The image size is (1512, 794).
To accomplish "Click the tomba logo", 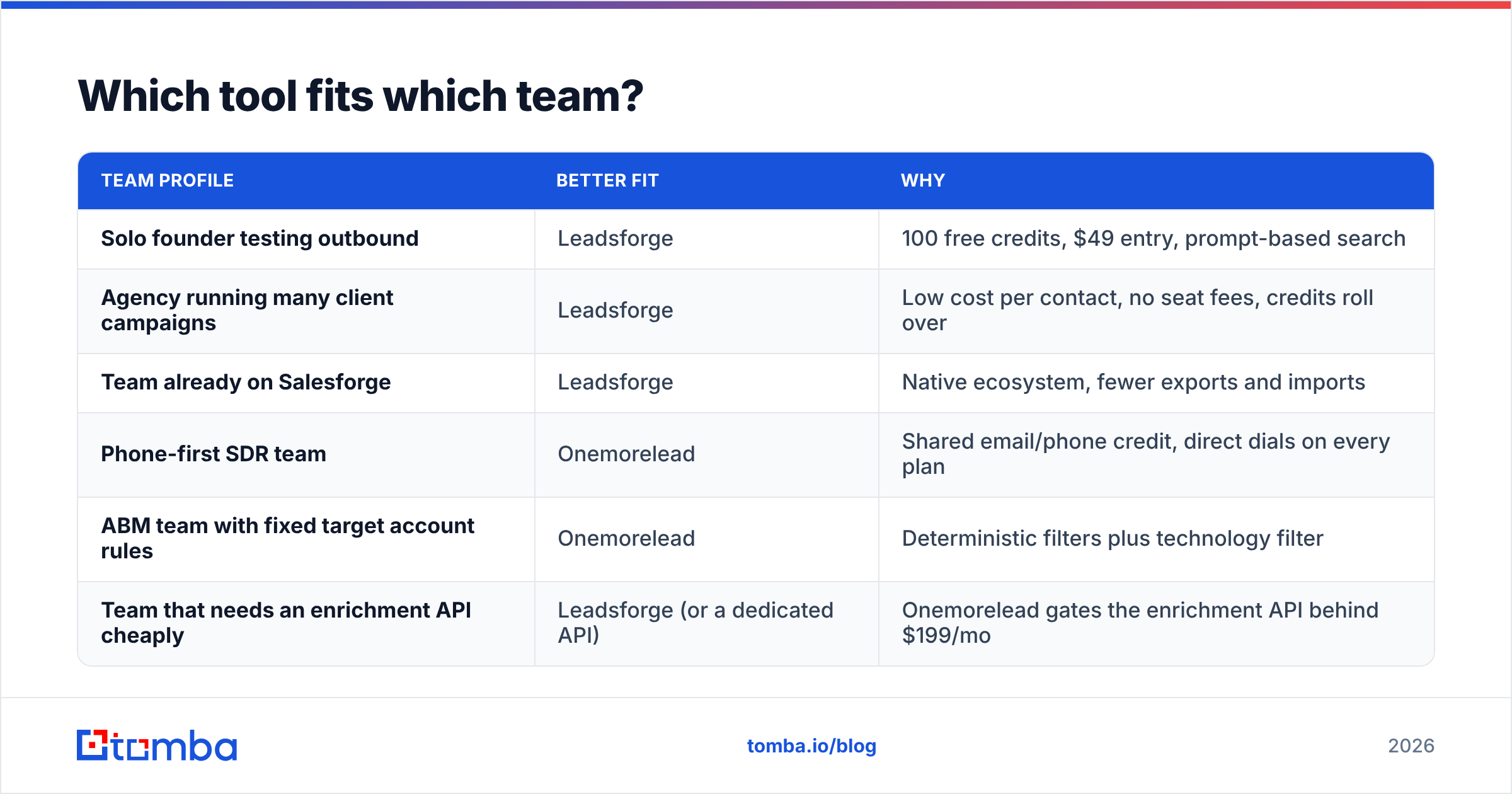I will point(157,745).
